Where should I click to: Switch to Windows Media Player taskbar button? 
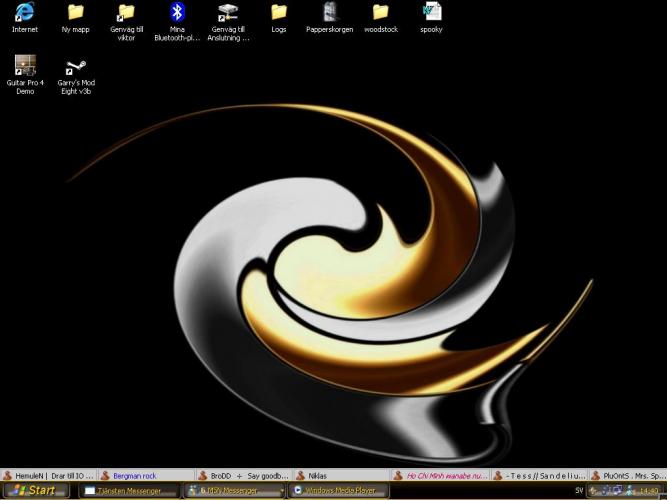pos(336,491)
